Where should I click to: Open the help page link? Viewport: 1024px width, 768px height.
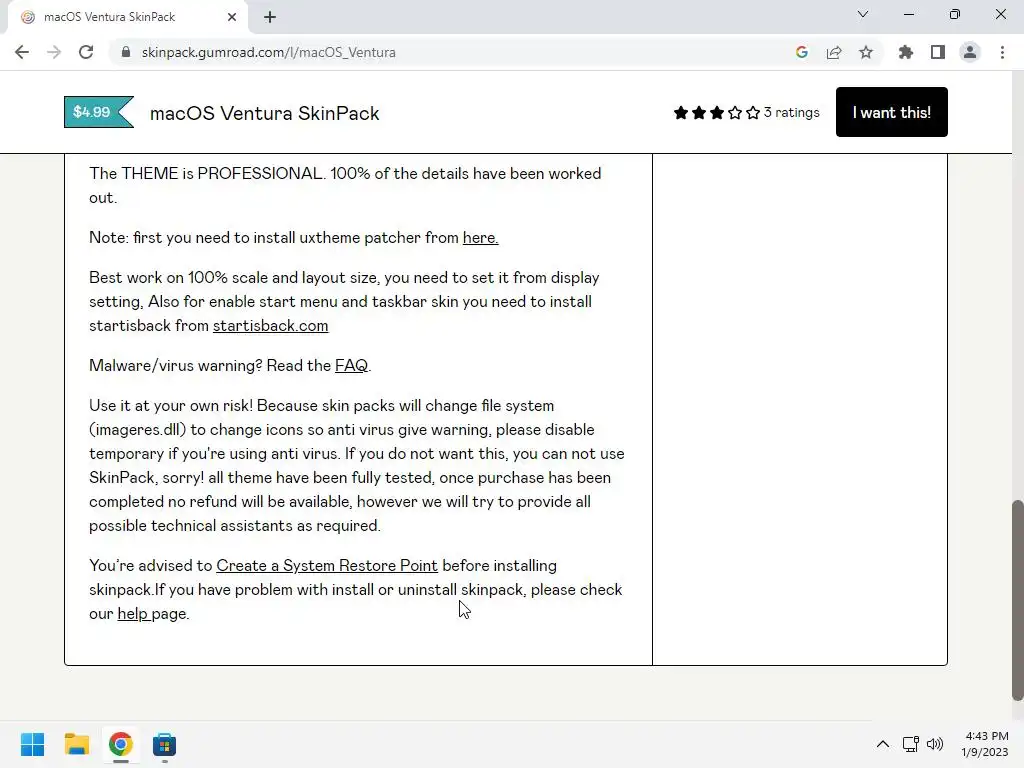133,614
